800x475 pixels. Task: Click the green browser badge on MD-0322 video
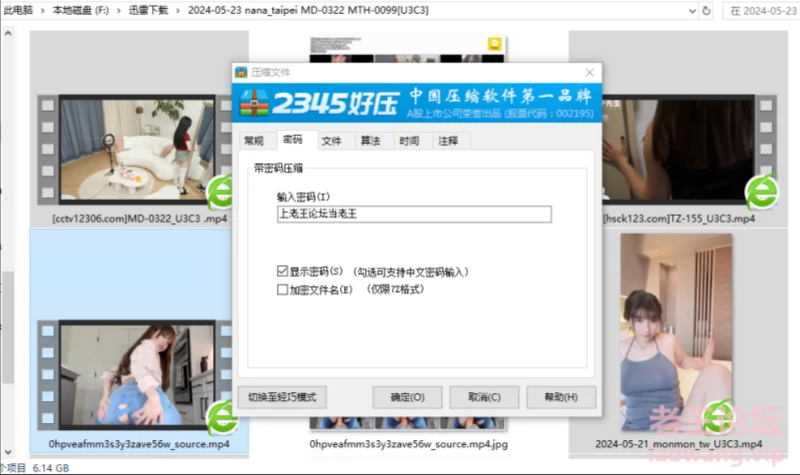pyautogui.click(x=220, y=192)
